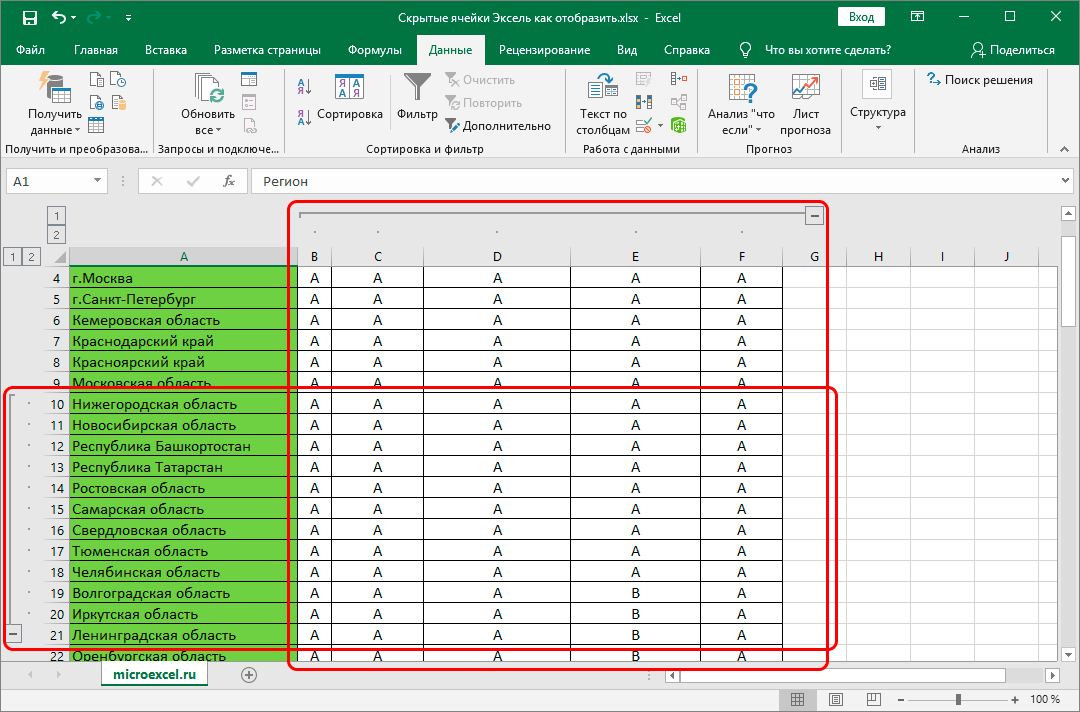Switch to the Рецензирование tab

pos(544,50)
